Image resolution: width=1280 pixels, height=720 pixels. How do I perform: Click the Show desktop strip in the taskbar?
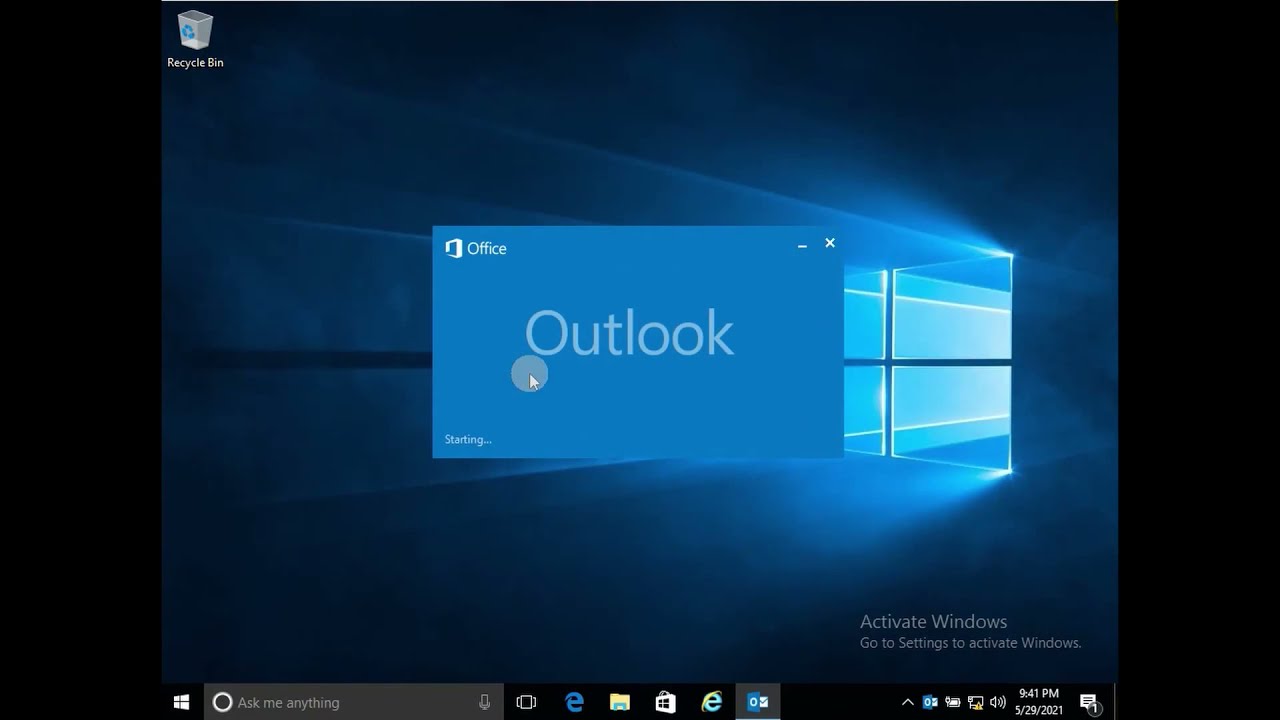pyautogui.click(x=1116, y=702)
